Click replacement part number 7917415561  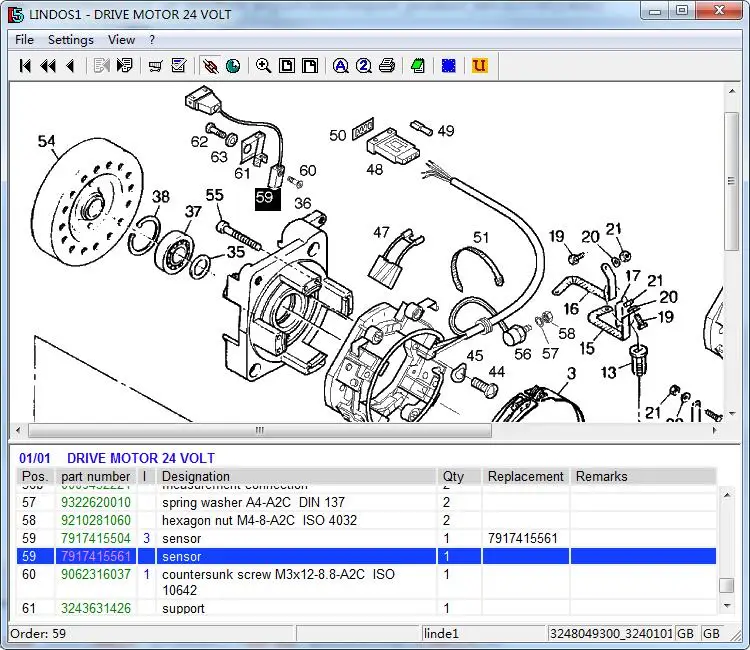pos(522,539)
